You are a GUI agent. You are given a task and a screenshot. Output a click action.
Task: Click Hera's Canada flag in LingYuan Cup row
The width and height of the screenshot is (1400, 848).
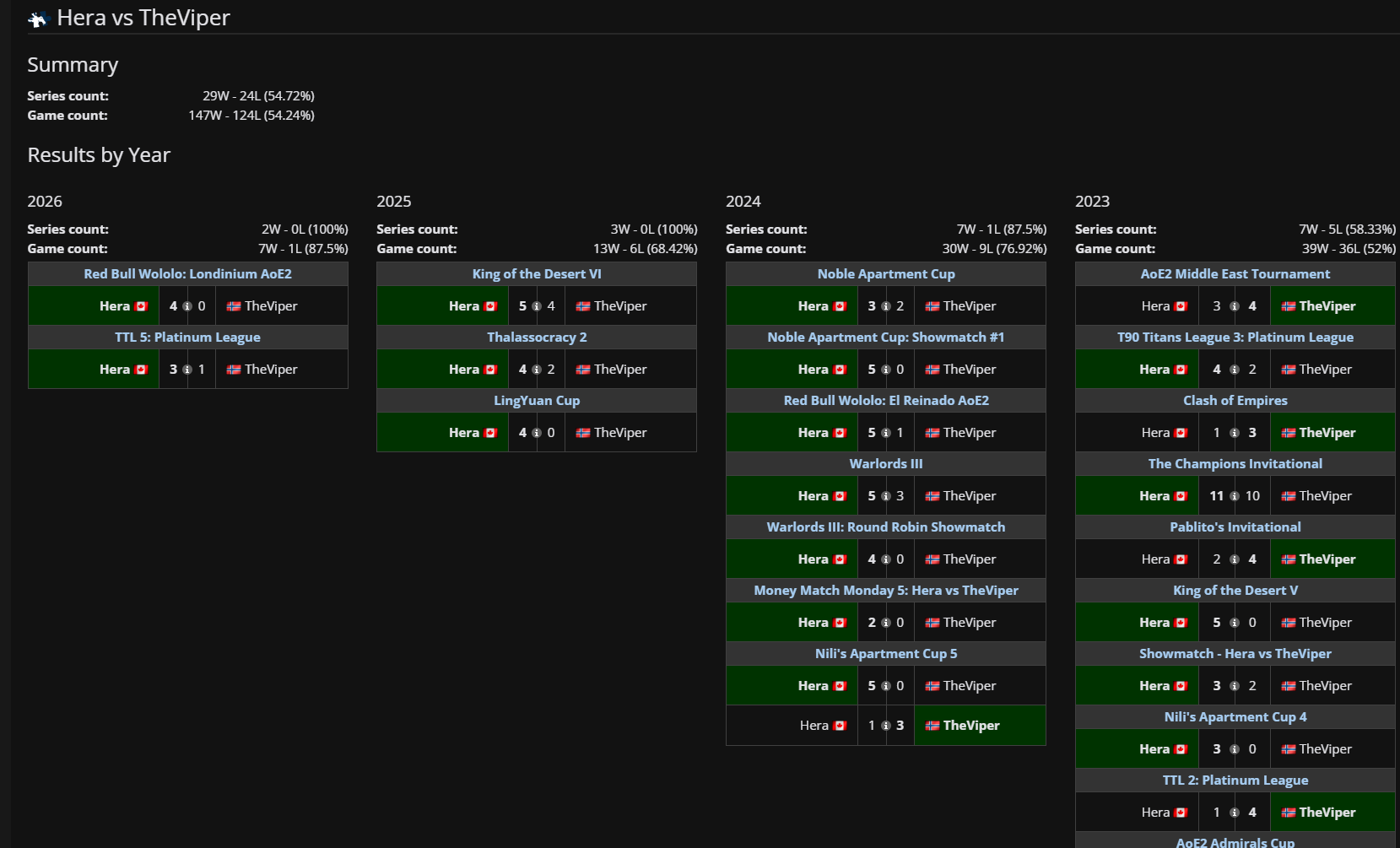(490, 433)
